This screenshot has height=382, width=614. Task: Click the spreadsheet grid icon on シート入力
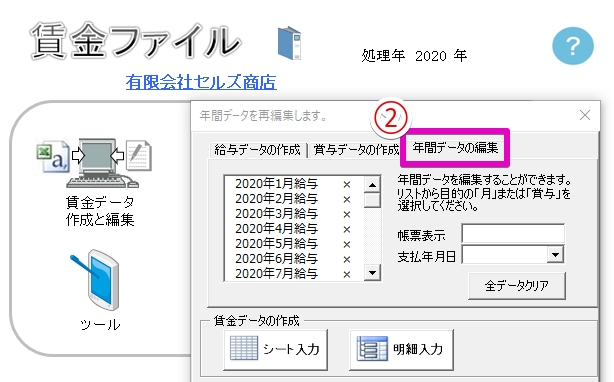click(x=244, y=348)
